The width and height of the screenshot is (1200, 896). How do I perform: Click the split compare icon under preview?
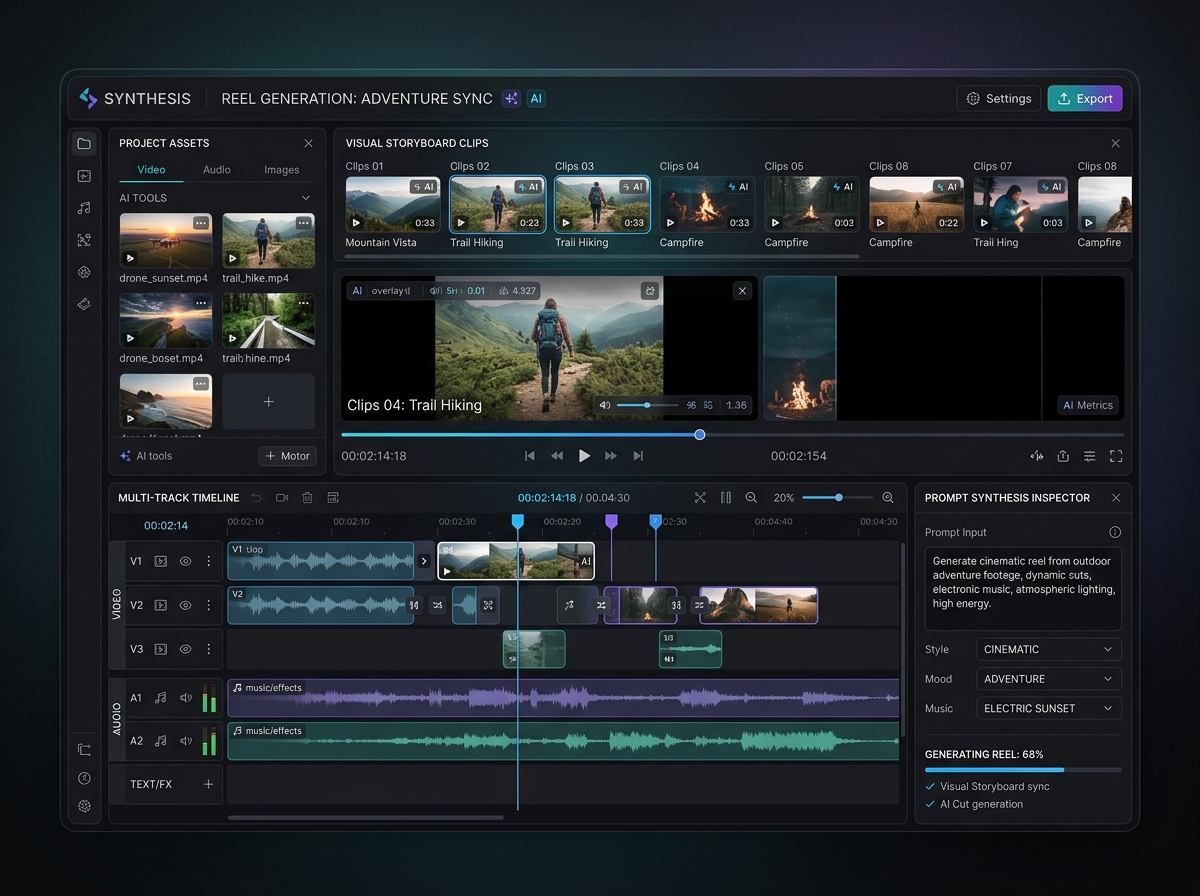[x=1037, y=456]
